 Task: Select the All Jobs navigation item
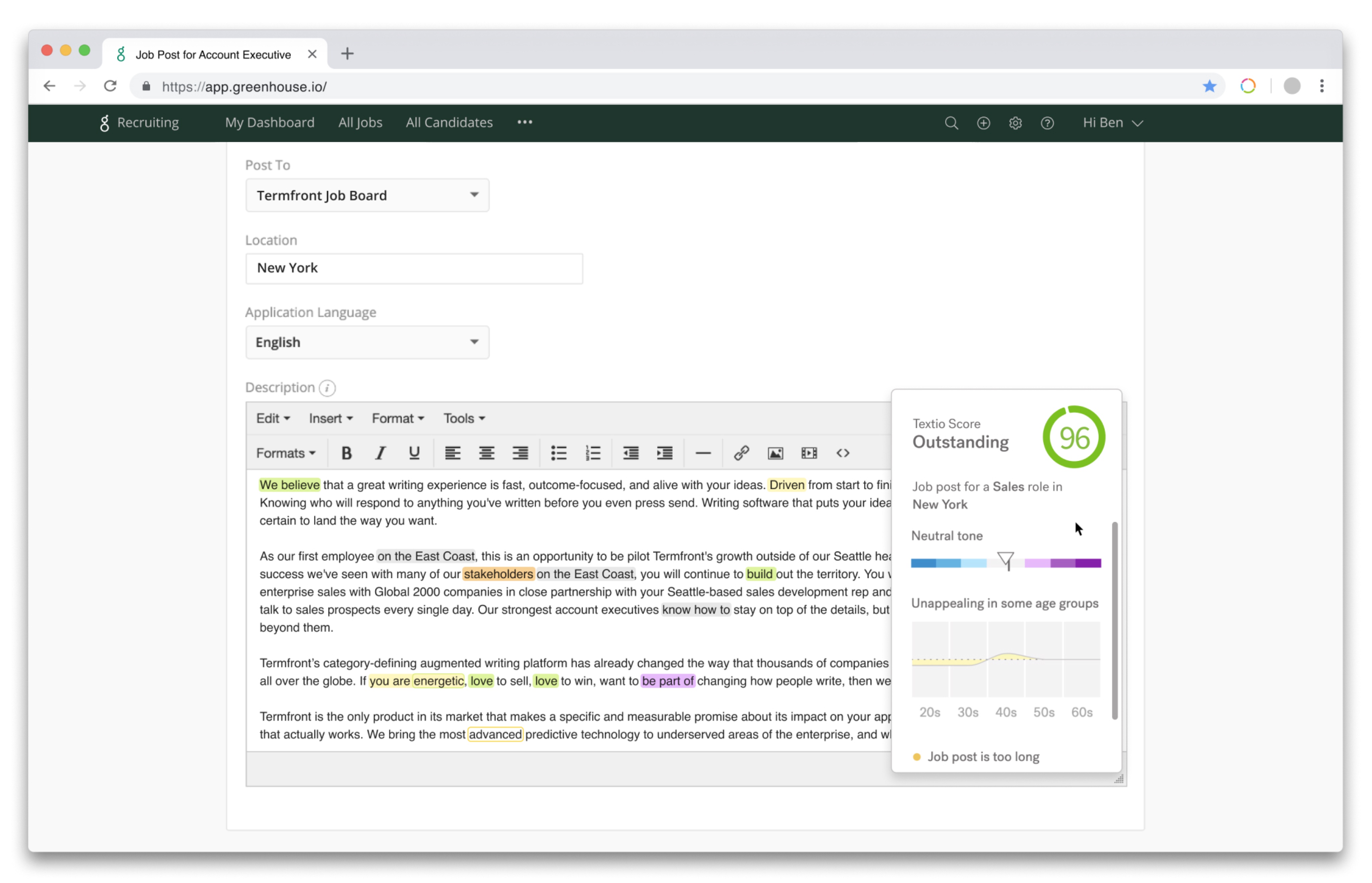tap(360, 122)
